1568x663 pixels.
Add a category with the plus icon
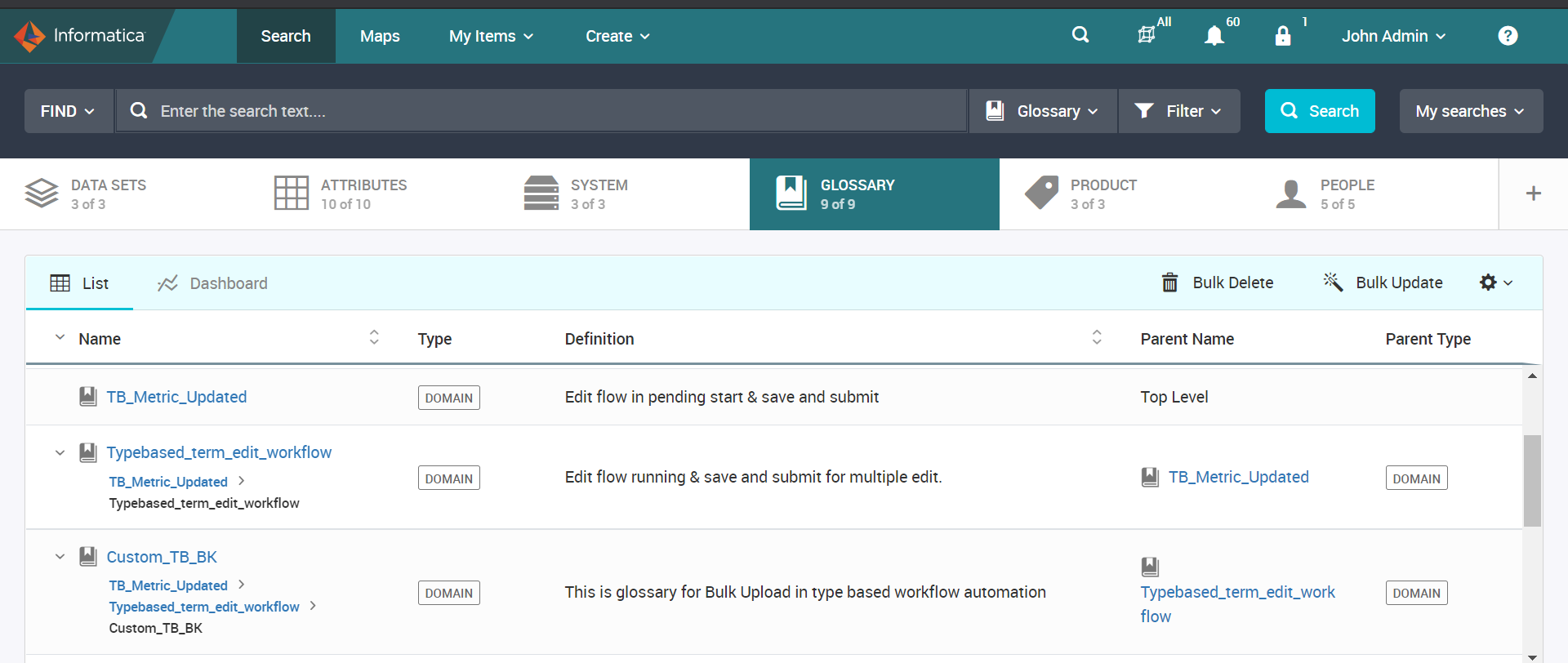[x=1534, y=194]
